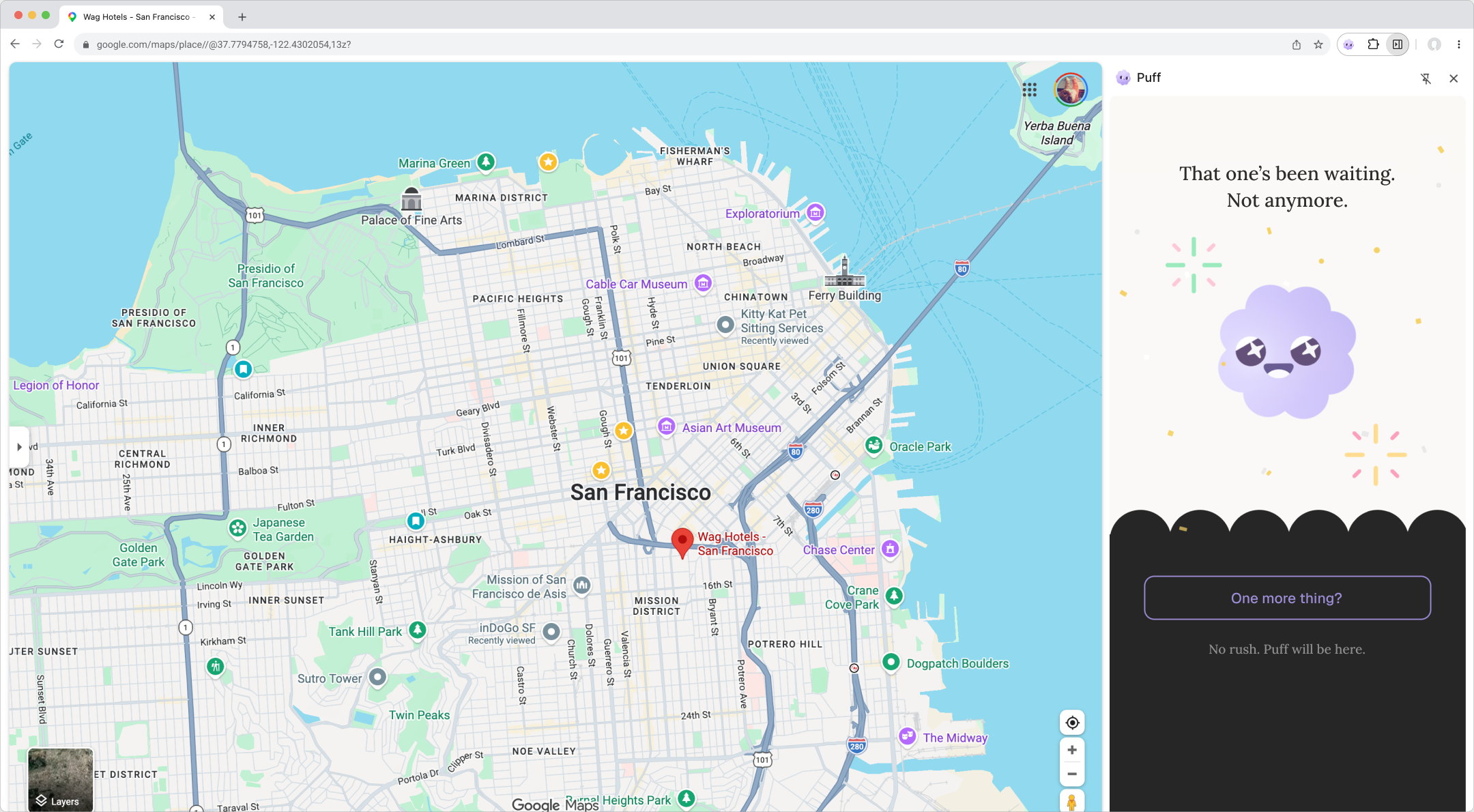Click the saved star pin near Marina Green
The width and height of the screenshot is (1474, 812).
click(548, 162)
